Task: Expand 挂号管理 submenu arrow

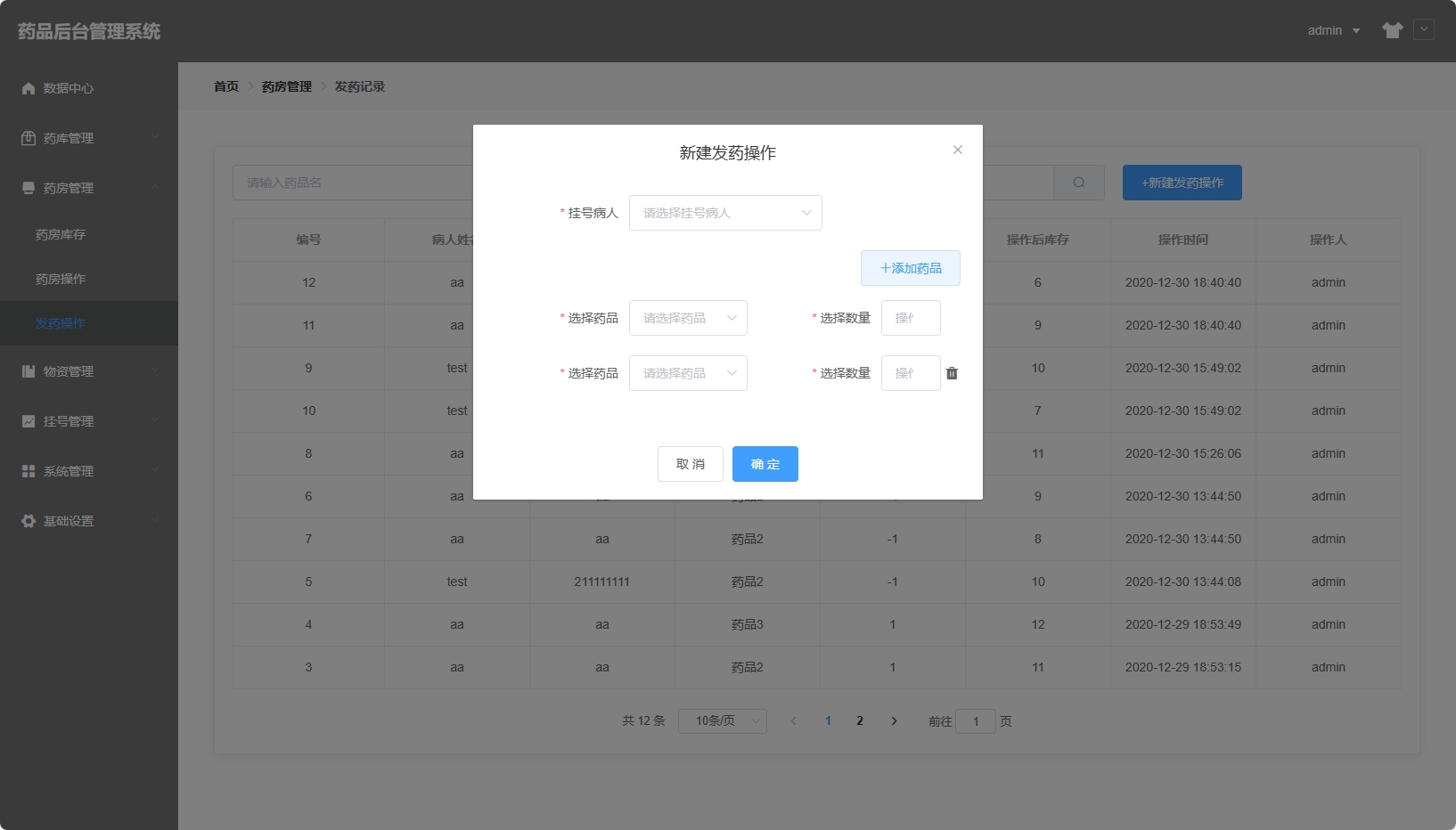Action: tap(156, 420)
